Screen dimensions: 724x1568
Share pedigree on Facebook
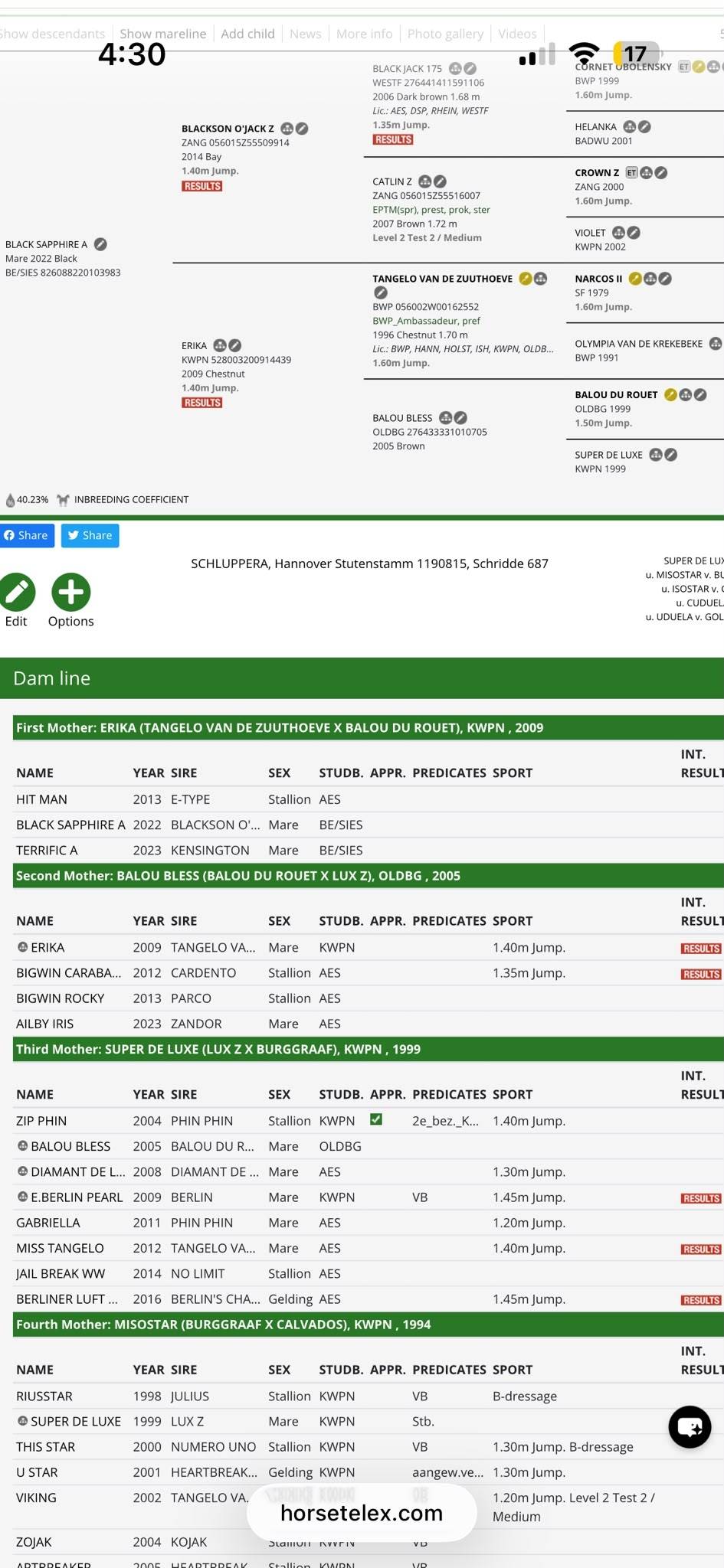click(27, 535)
